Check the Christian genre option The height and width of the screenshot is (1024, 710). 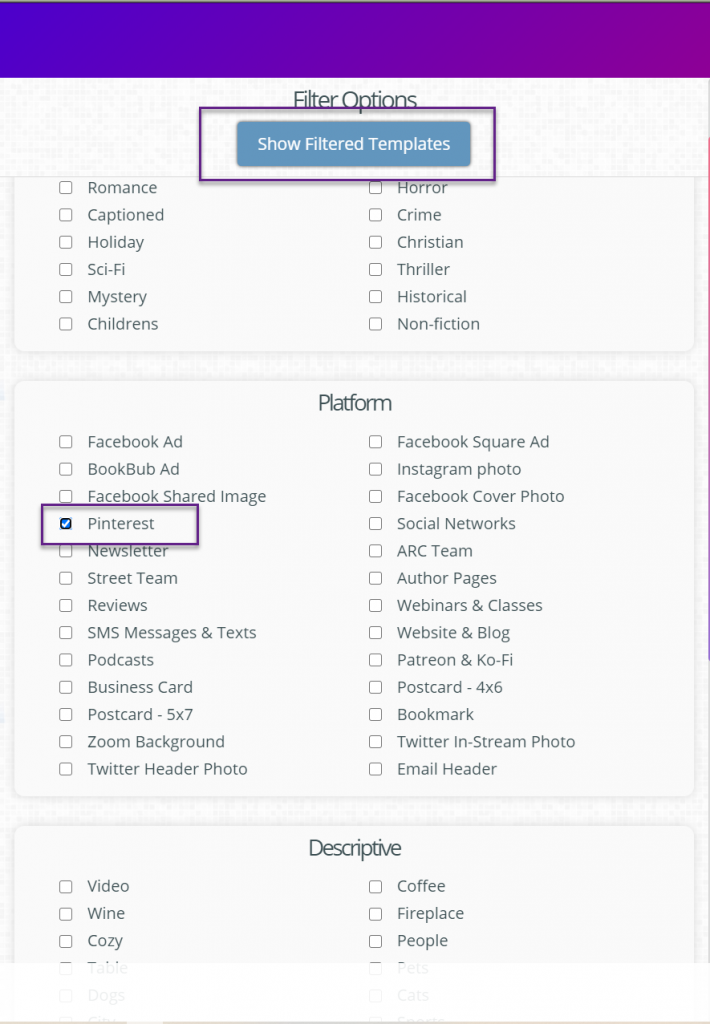point(375,242)
